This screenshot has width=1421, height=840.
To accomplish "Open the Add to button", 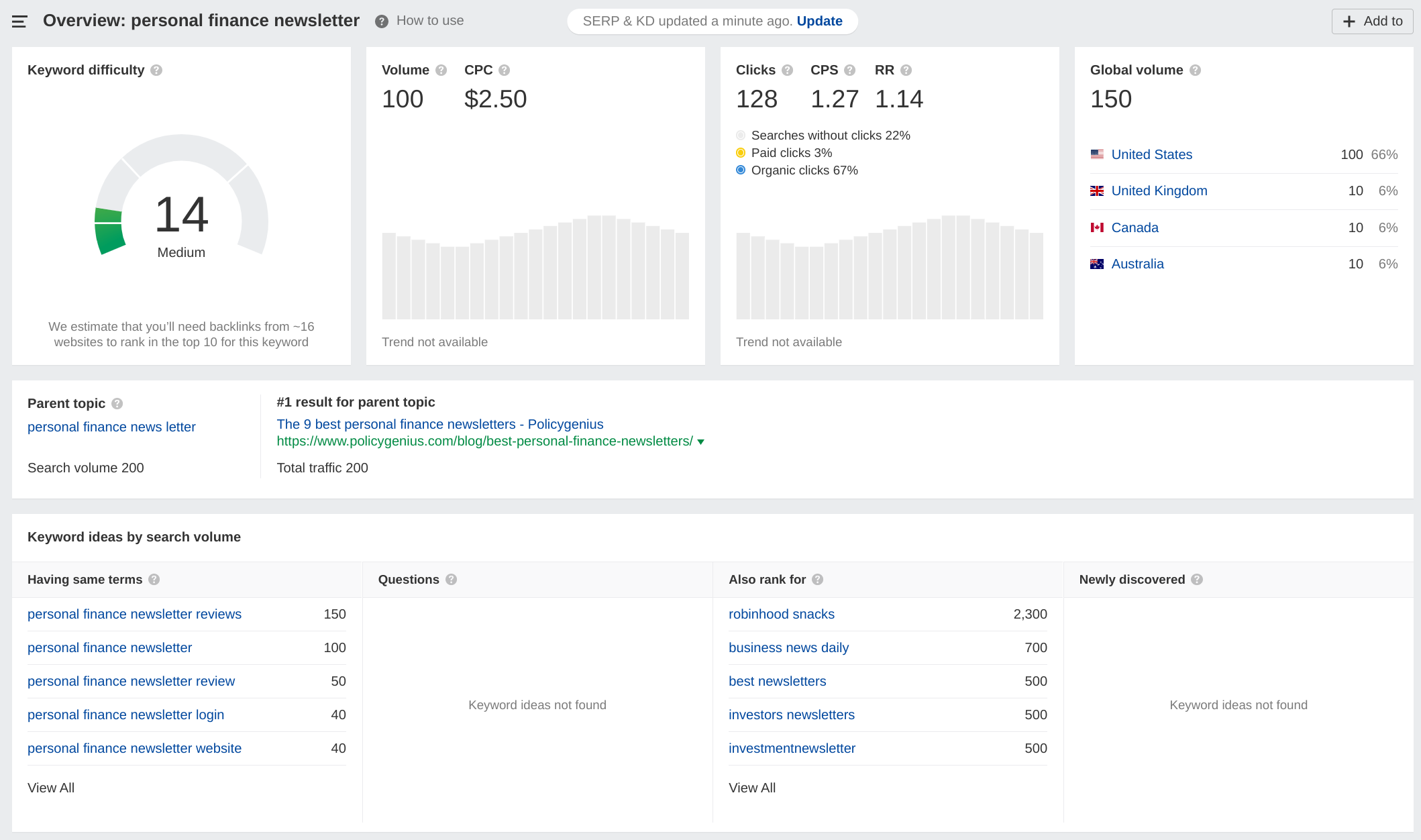I will (1372, 21).
